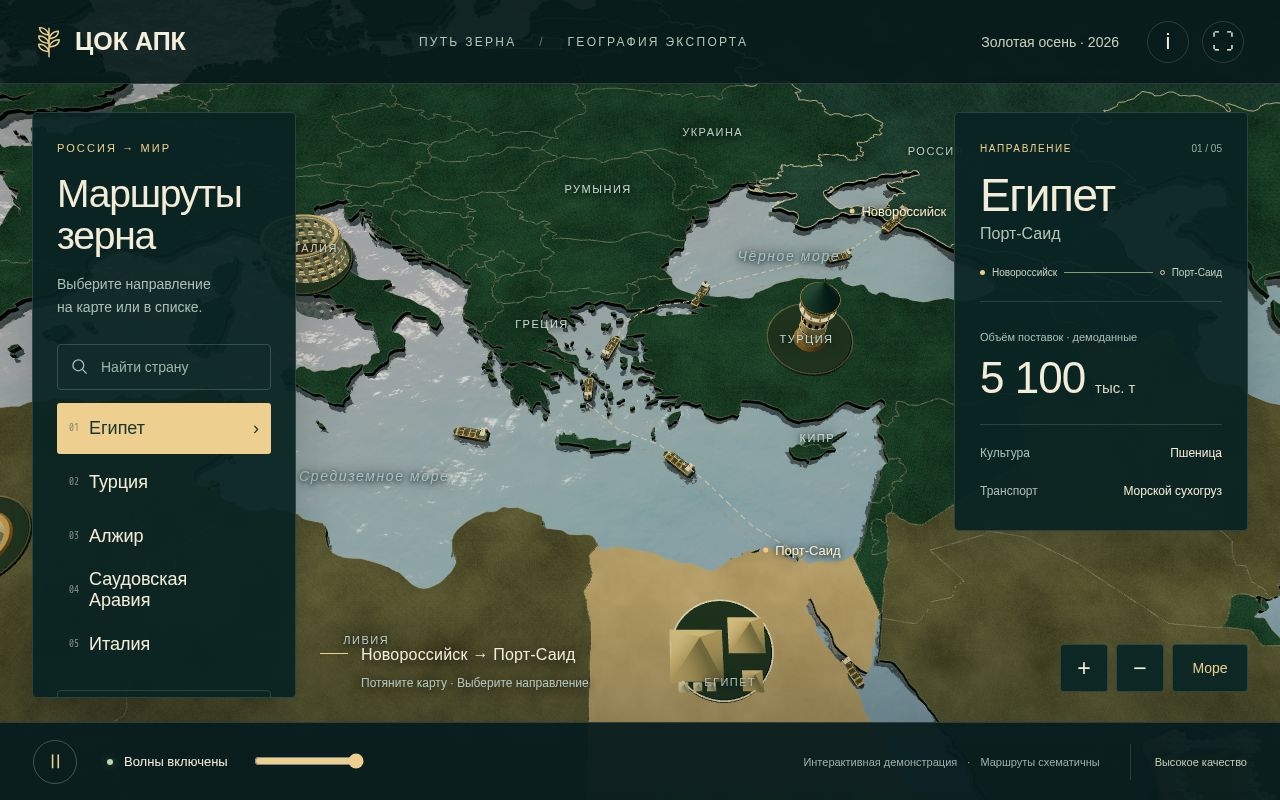This screenshot has width=1280, height=800.
Task: Select Египет in the country list
Action: coord(164,428)
